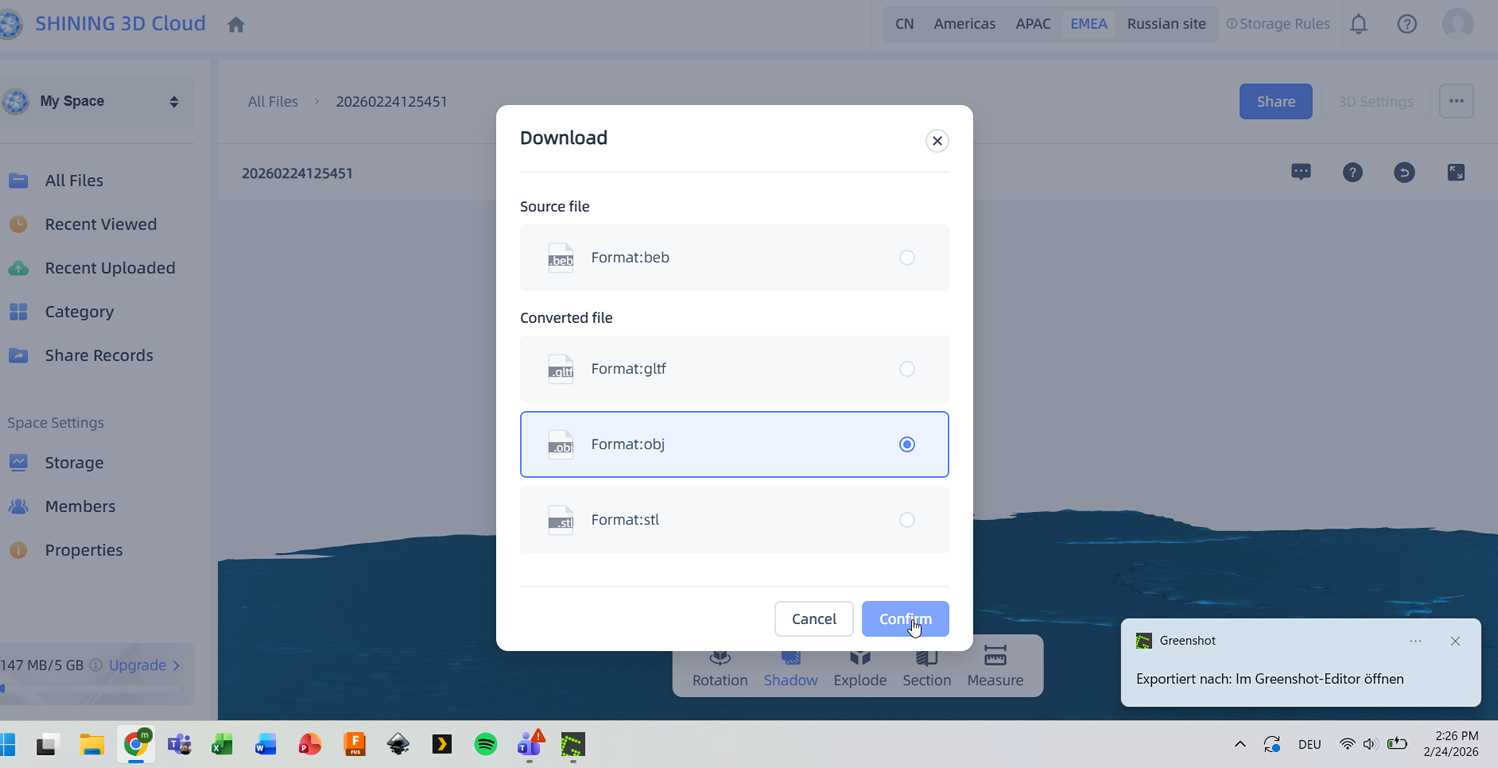Open the notifications bell

[1358, 24]
